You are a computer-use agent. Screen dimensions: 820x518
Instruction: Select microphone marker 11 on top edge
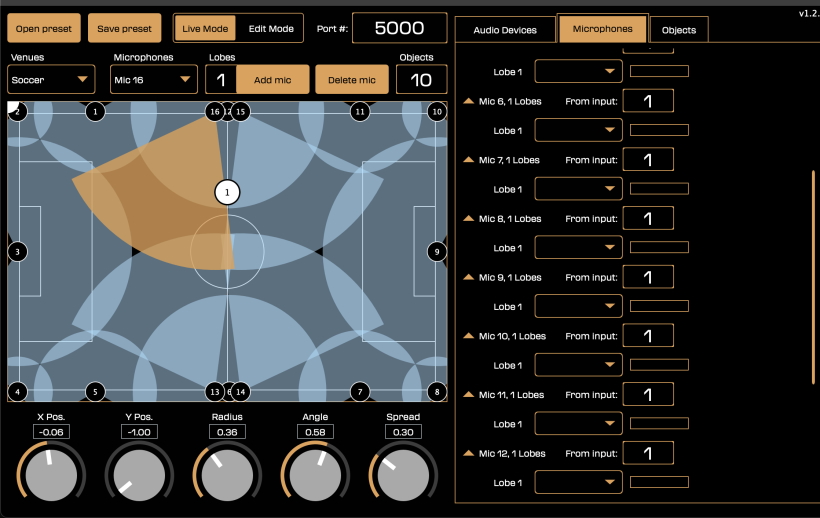click(359, 112)
